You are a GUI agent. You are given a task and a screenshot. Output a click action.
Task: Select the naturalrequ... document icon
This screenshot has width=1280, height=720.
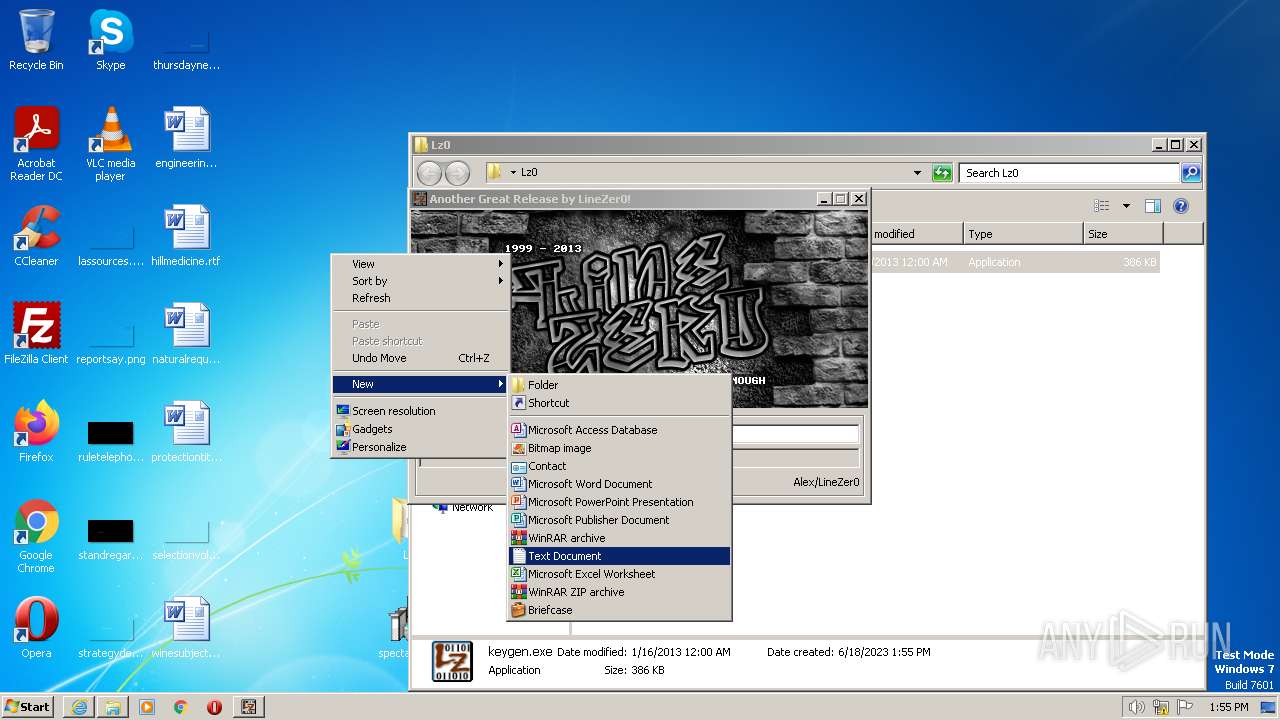click(x=186, y=334)
